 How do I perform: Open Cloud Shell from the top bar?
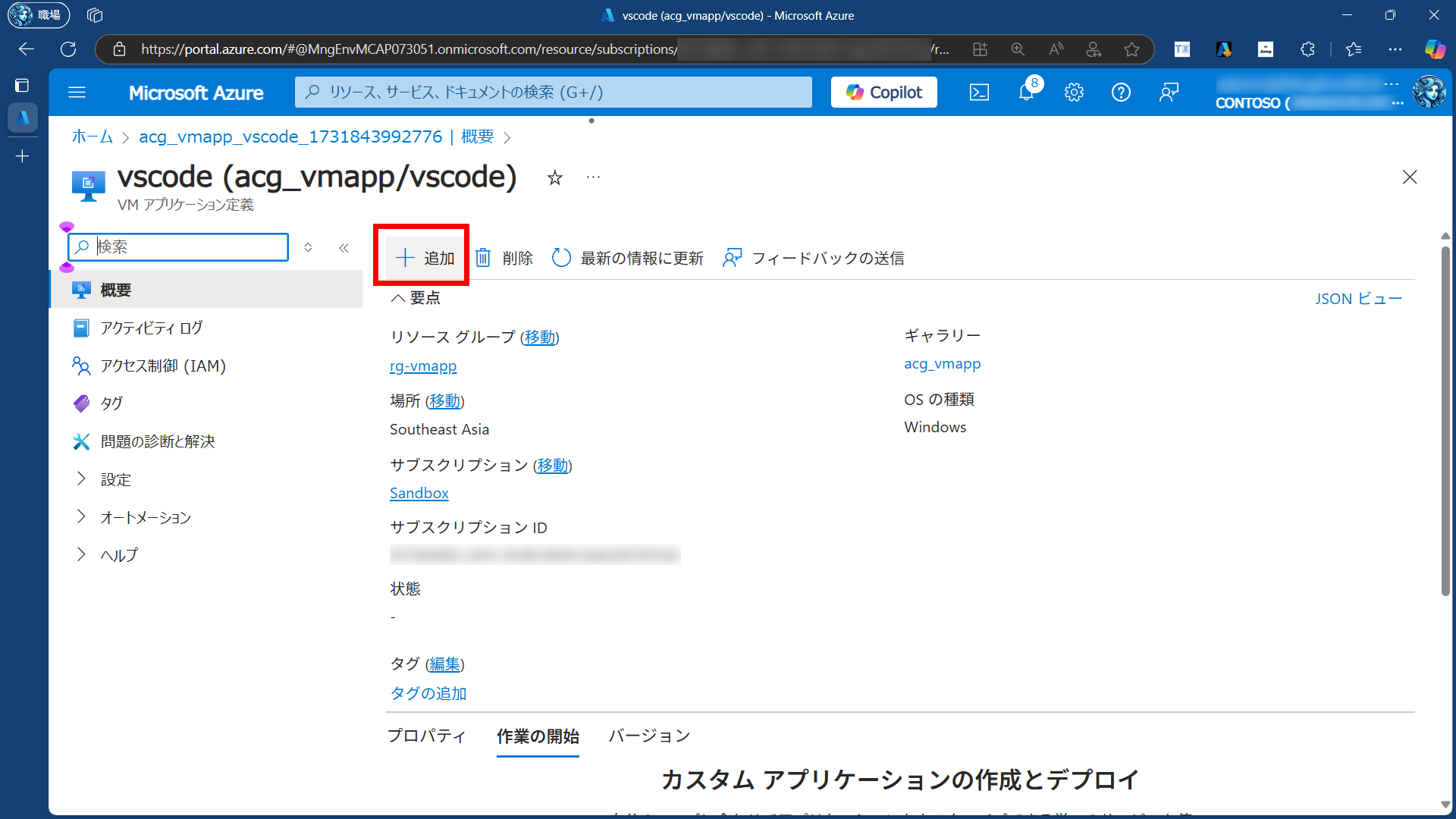(x=979, y=93)
